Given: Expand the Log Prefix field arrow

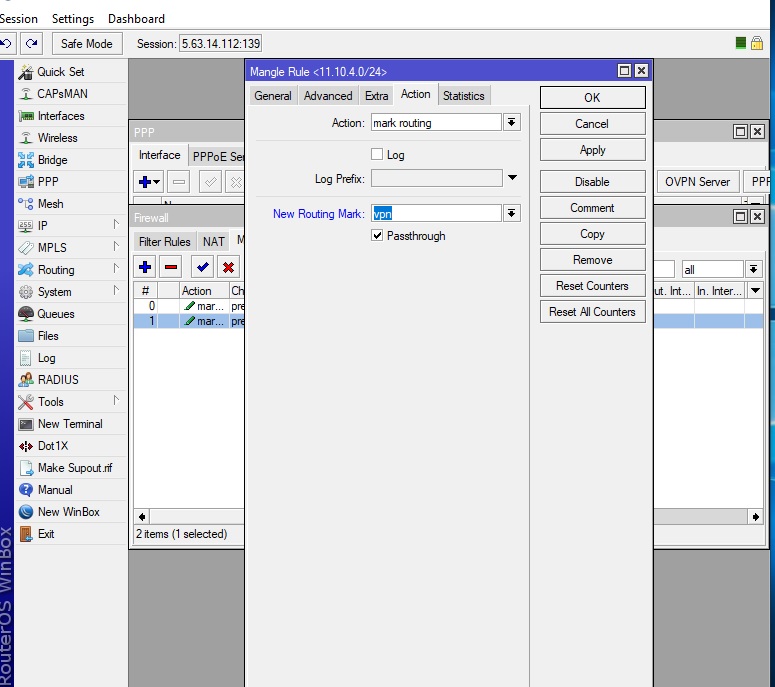Looking at the screenshot, I should point(513,177).
